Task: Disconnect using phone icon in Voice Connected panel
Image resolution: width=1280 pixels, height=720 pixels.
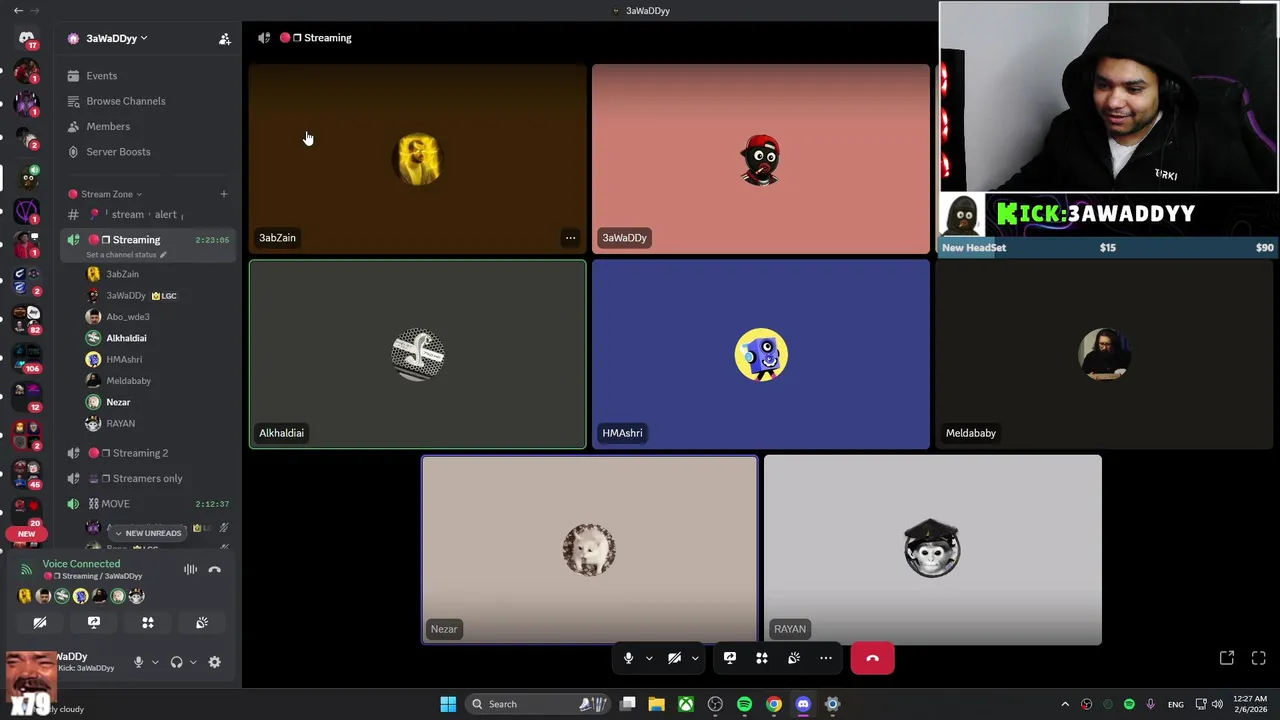Action: coord(214,569)
